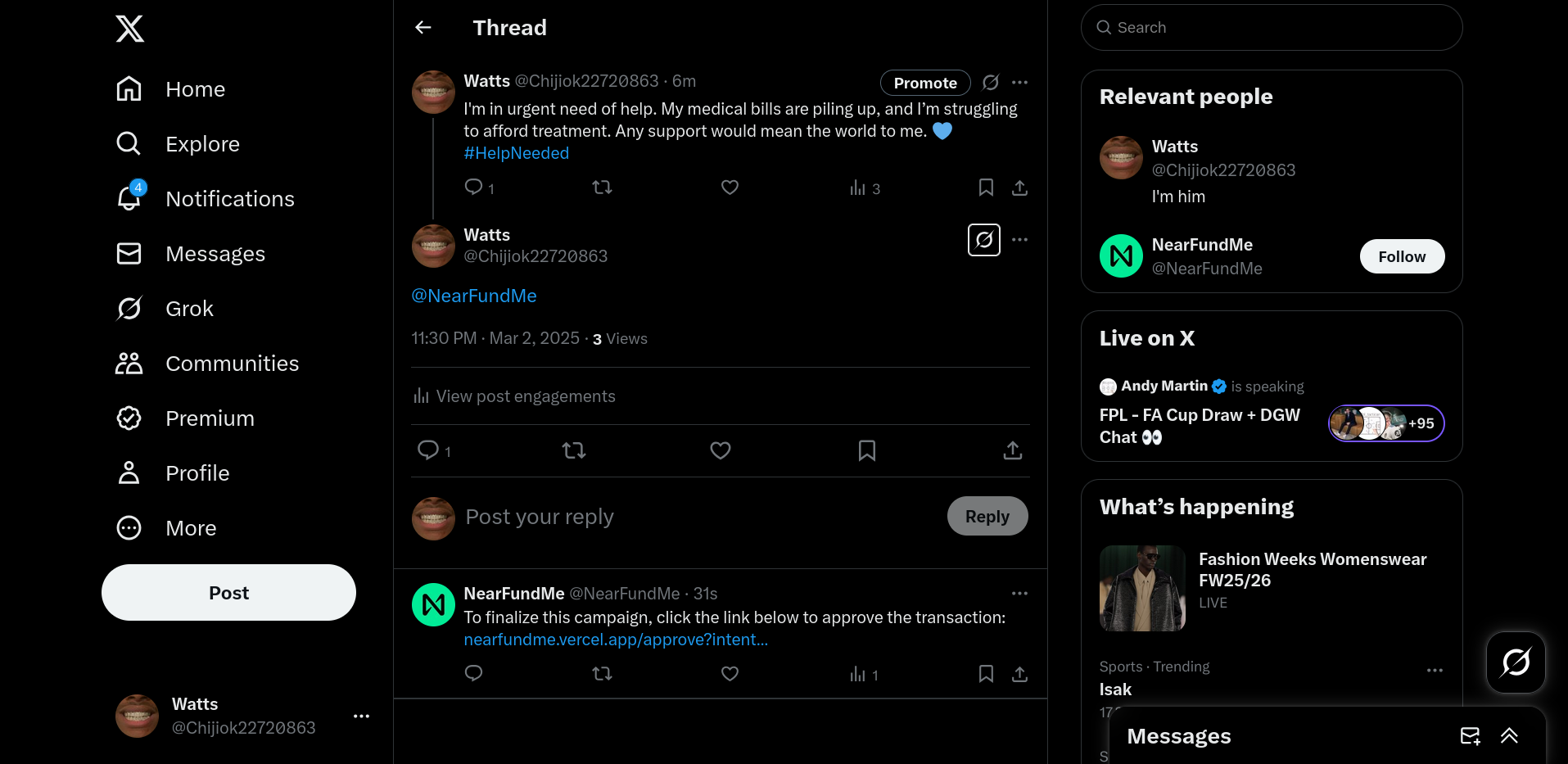Open Watts account menu ellipsis
1568x764 pixels.
pos(361,716)
